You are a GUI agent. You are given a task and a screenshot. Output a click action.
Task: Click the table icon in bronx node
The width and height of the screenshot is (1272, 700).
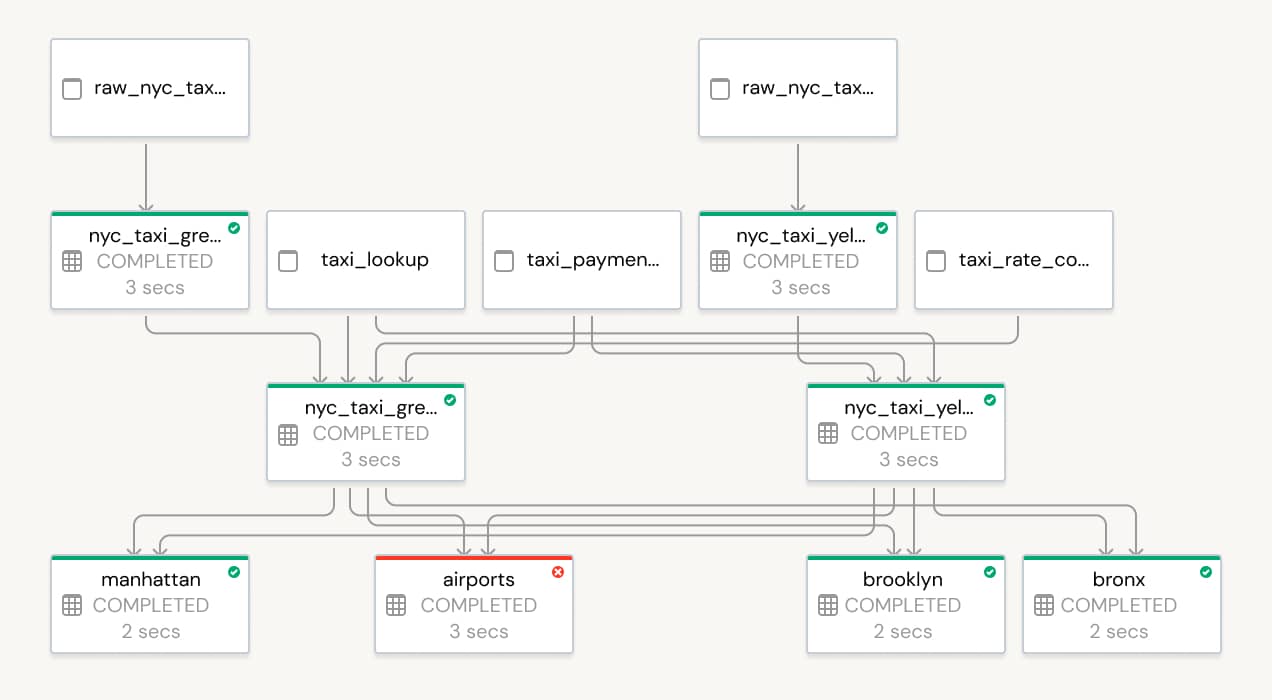point(1044,605)
